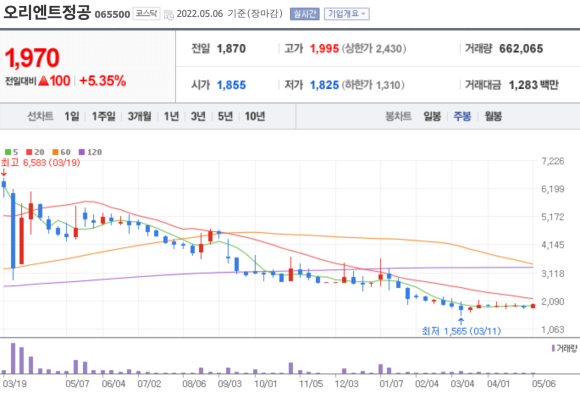Click the high price value 1,995
This screenshot has width=580, height=393.
pyautogui.click(x=324, y=49)
